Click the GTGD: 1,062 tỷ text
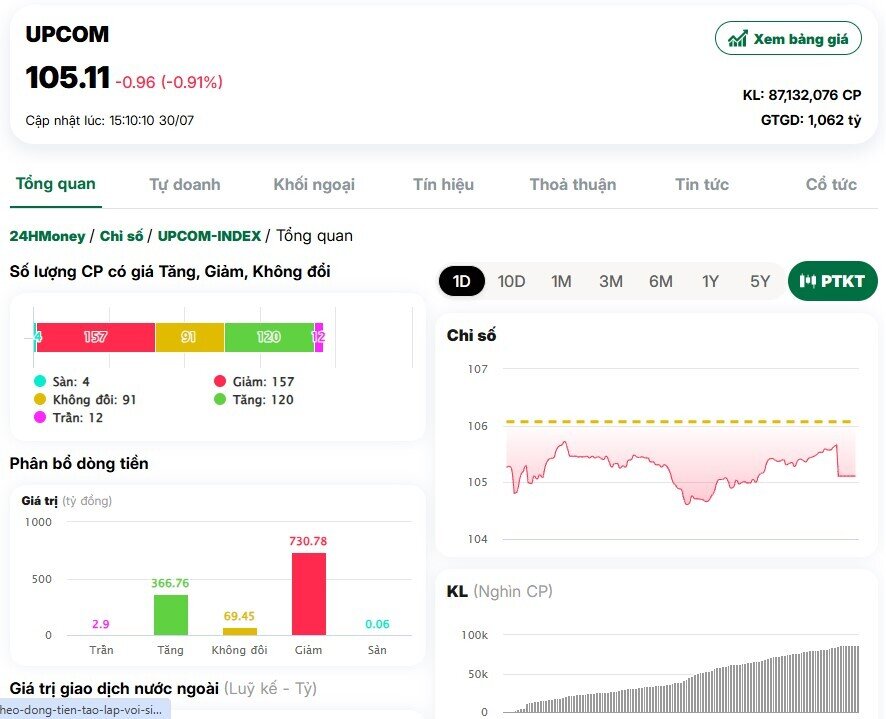Image resolution: width=886 pixels, height=719 pixels. 811,120
